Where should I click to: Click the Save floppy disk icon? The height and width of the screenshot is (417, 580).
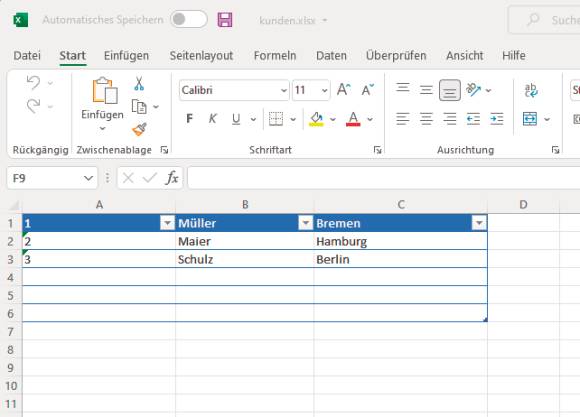[225, 20]
